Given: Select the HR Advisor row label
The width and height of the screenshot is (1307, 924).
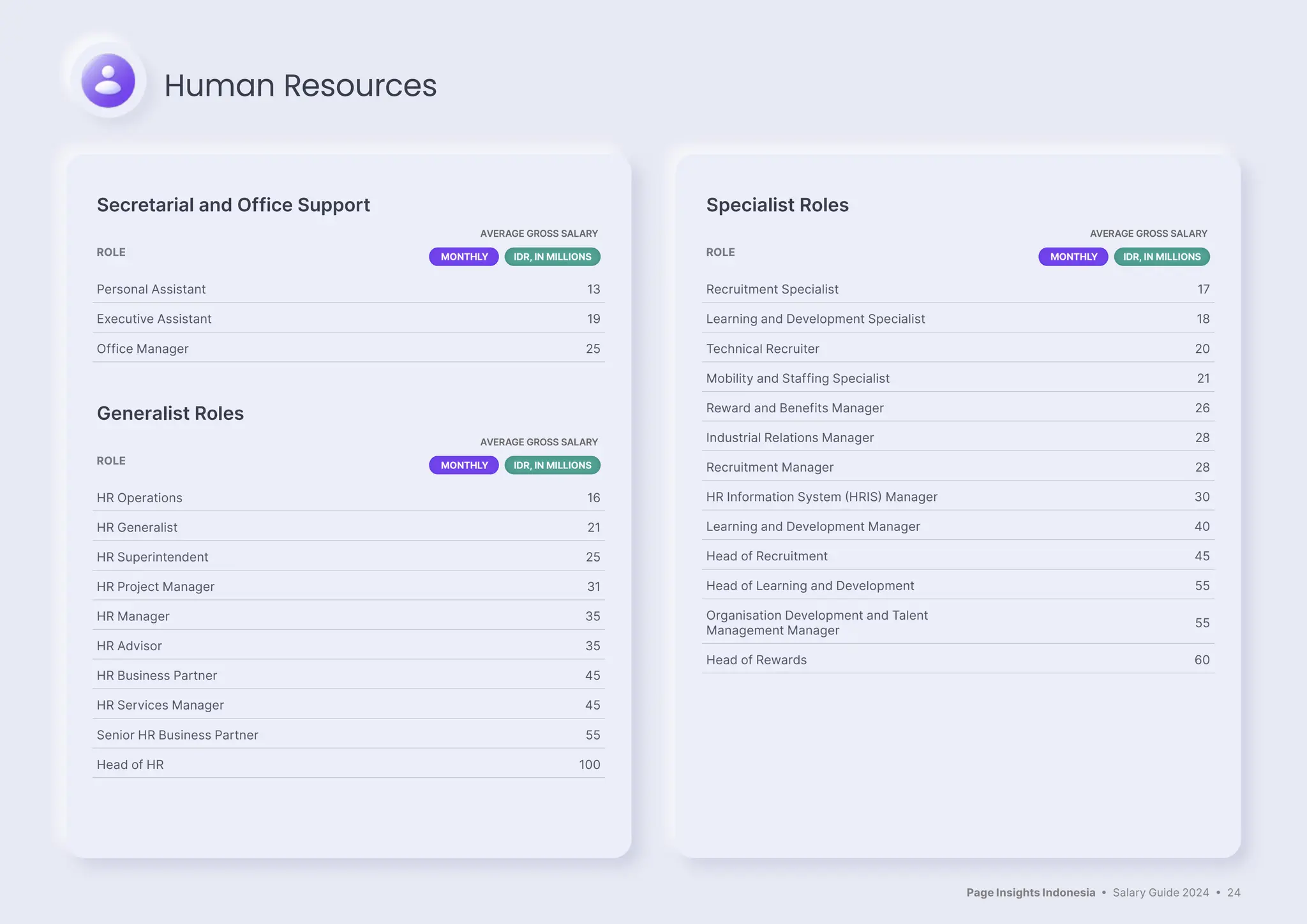Looking at the screenshot, I should pyautogui.click(x=130, y=646).
